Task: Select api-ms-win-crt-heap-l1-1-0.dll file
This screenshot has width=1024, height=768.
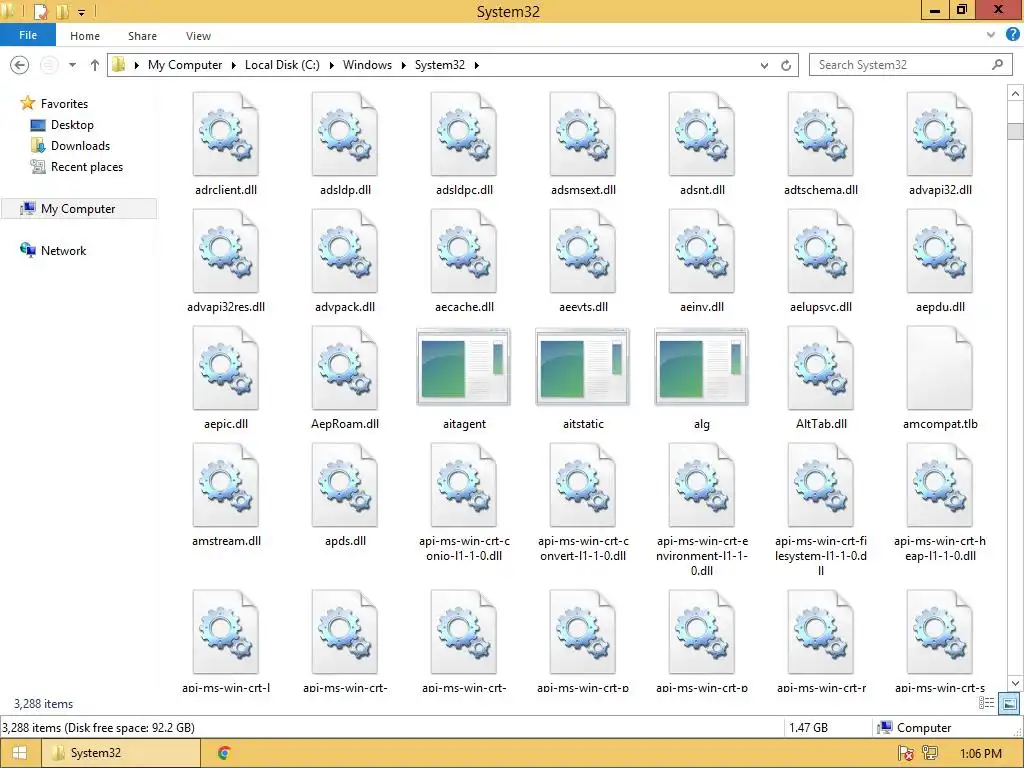Action: (x=940, y=485)
